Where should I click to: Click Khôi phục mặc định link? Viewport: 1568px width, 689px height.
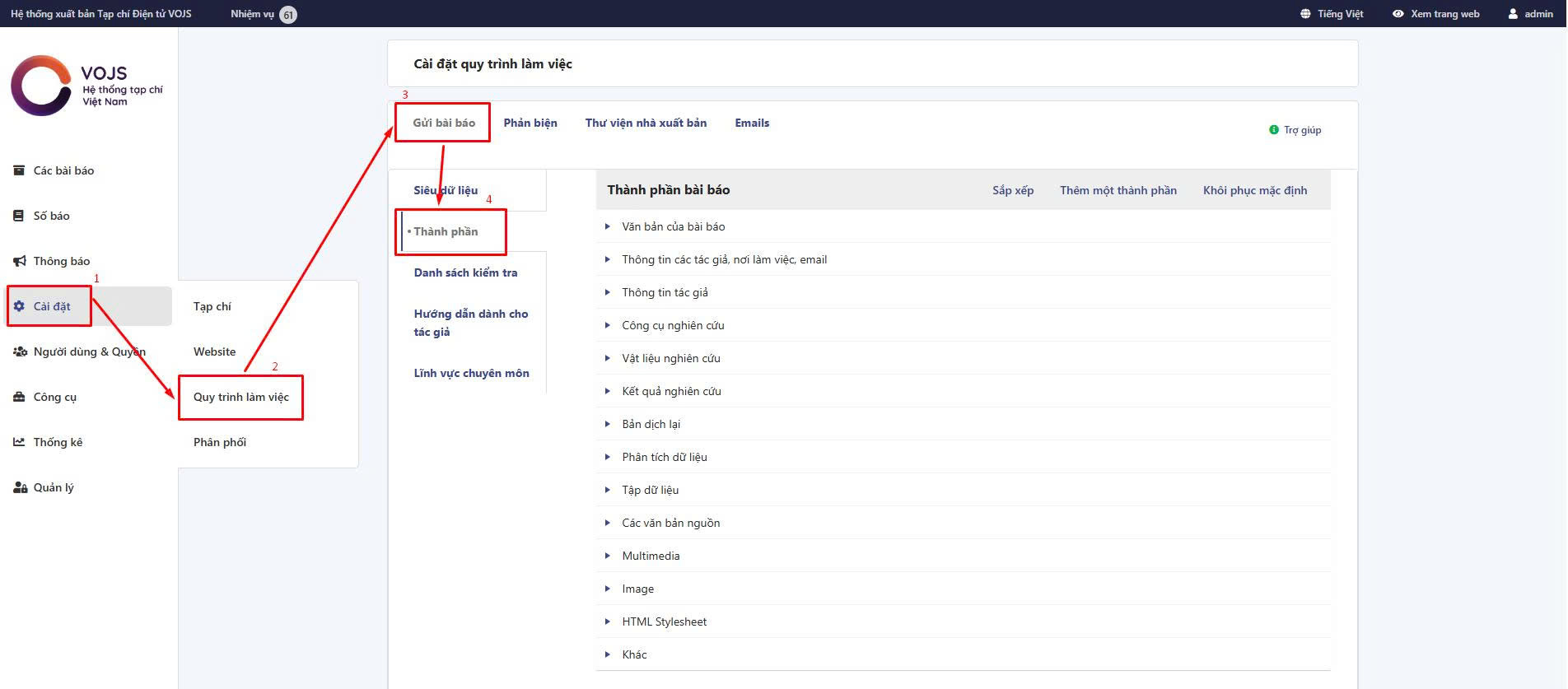click(1254, 190)
